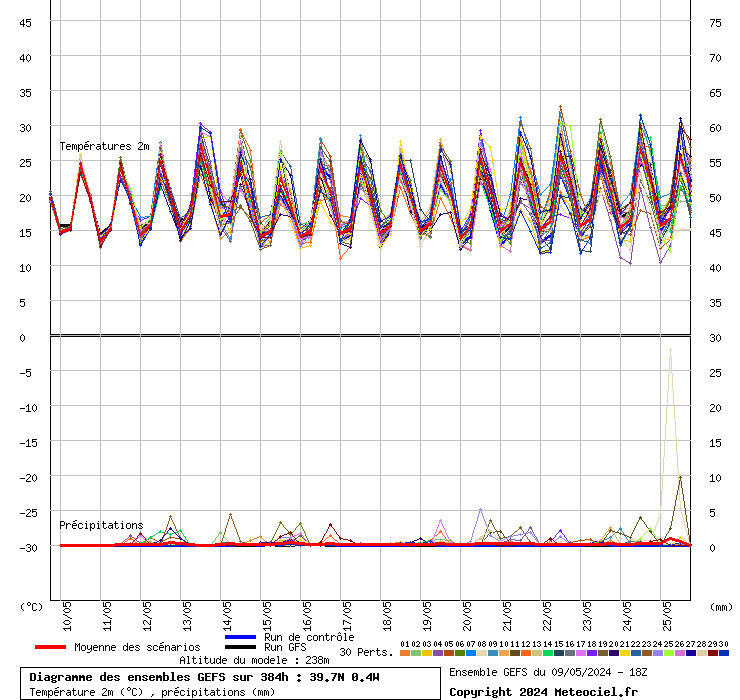Click the 25/05 date label
This screenshot has height=700, width=740.
[667, 611]
